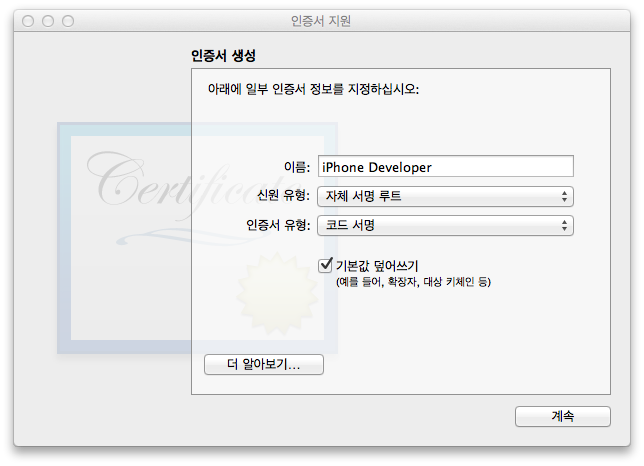Click the 인증서 생성 heading
Screen dimensions: 644x466
tap(223, 55)
